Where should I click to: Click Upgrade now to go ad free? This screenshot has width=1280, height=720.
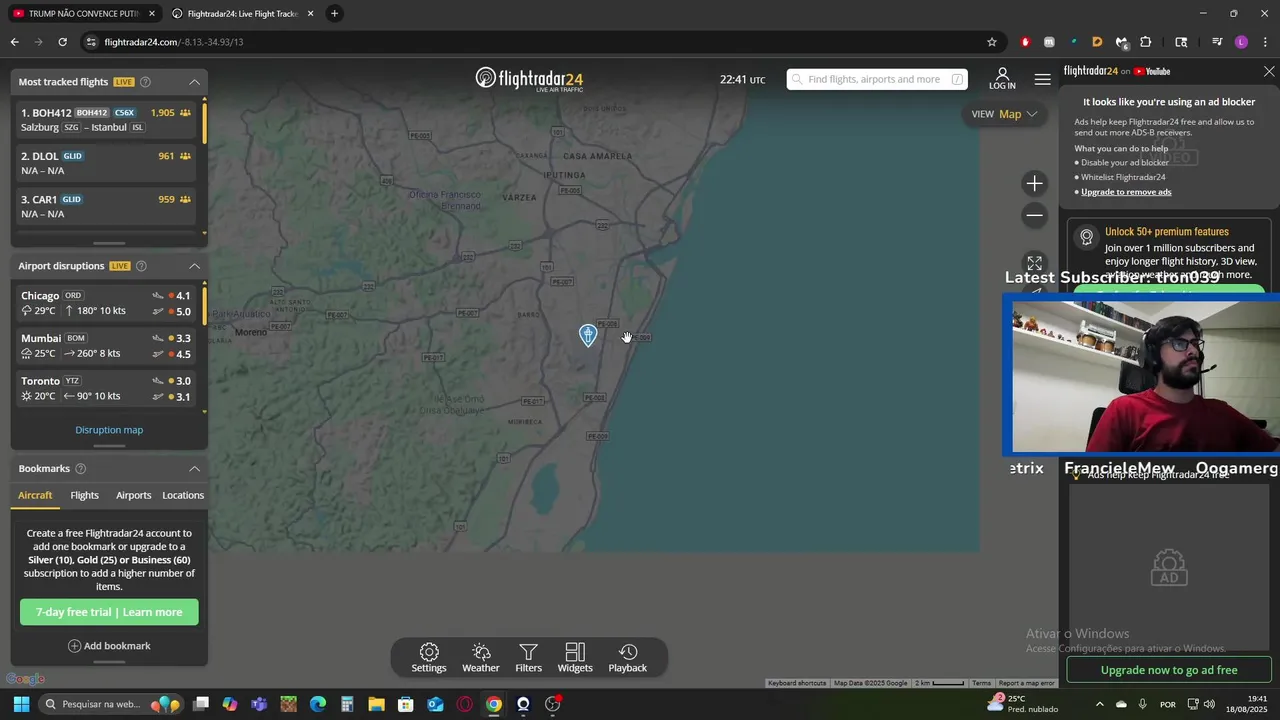[1169, 670]
